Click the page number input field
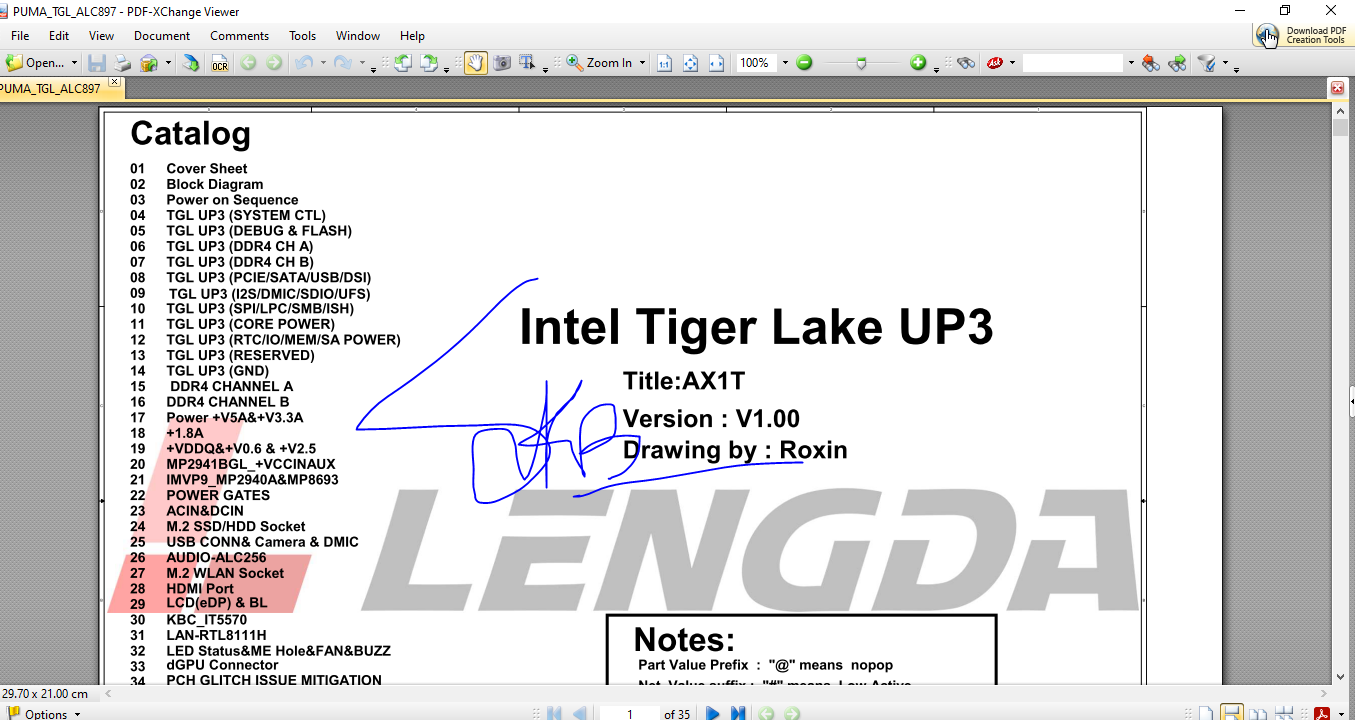The height and width of the screenshot is (720, 1355). click(x=629, y=714)
